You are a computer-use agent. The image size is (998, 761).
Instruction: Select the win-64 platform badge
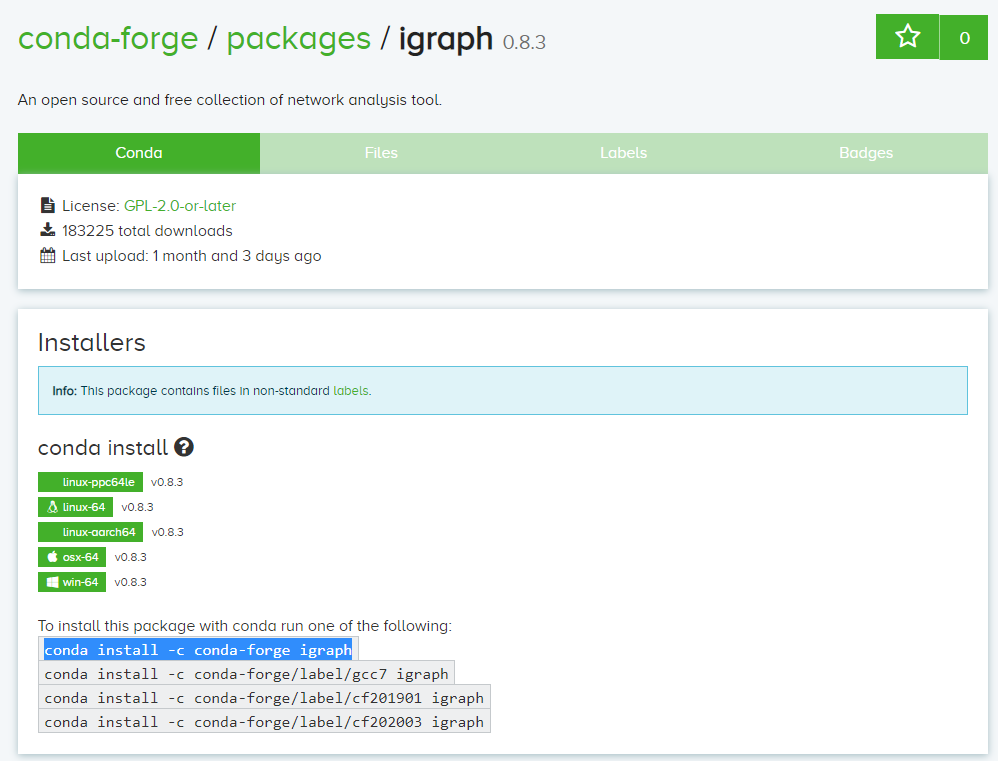[72, 582]
